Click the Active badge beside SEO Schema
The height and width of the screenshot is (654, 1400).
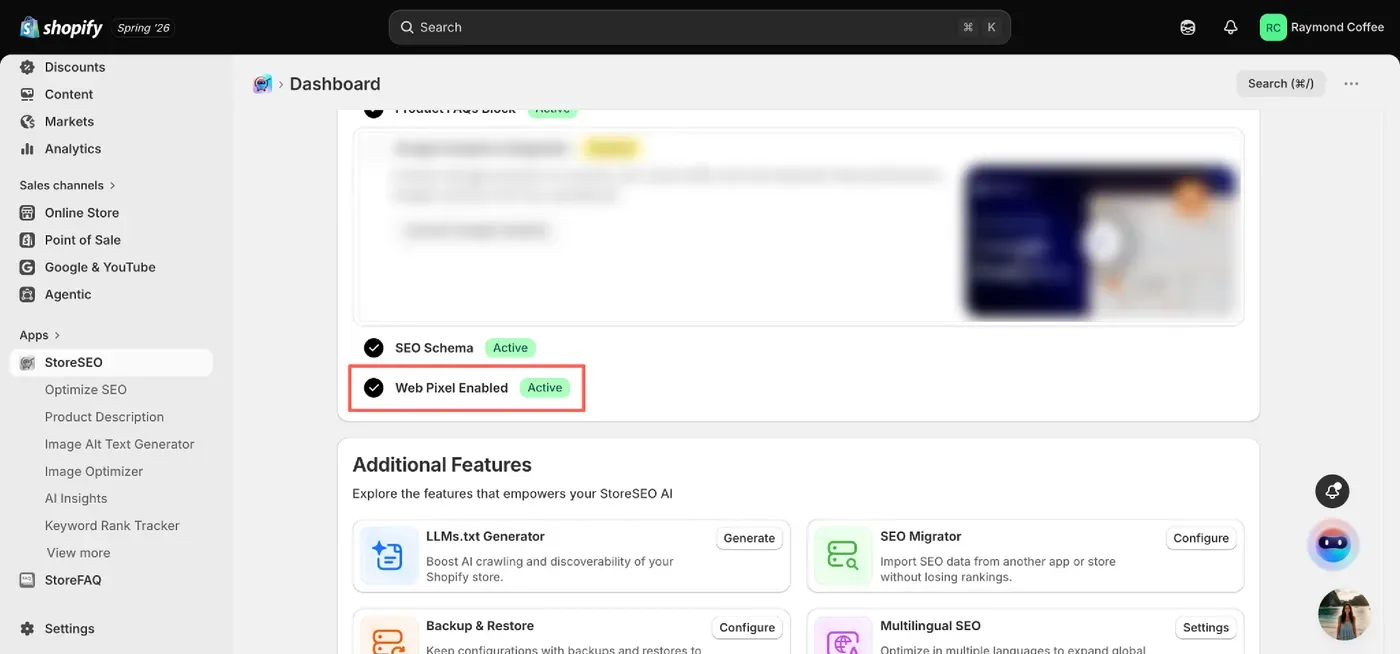(510, 348)
